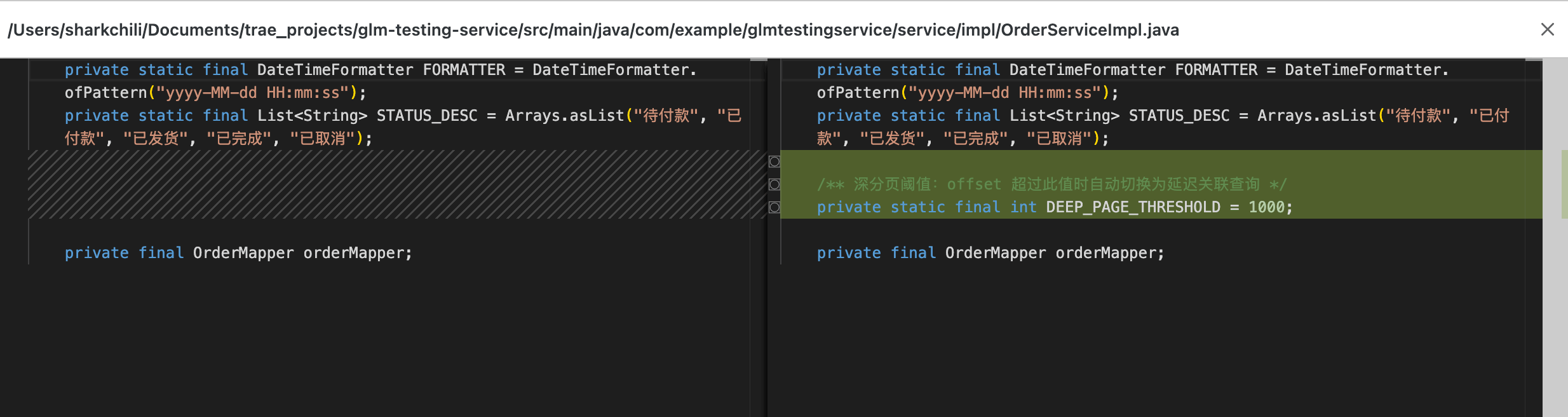Image resolution: width=1568 pixels, height=417 pixels.
Task: Close the OrderServiceImpl.java diff view
Action: (x=1547, y=29)
